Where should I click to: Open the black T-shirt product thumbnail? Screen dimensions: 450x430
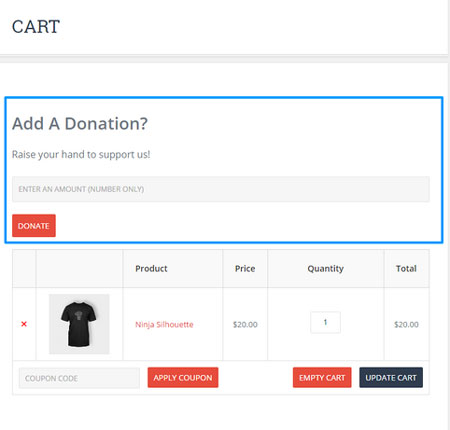tap(79, 324)
